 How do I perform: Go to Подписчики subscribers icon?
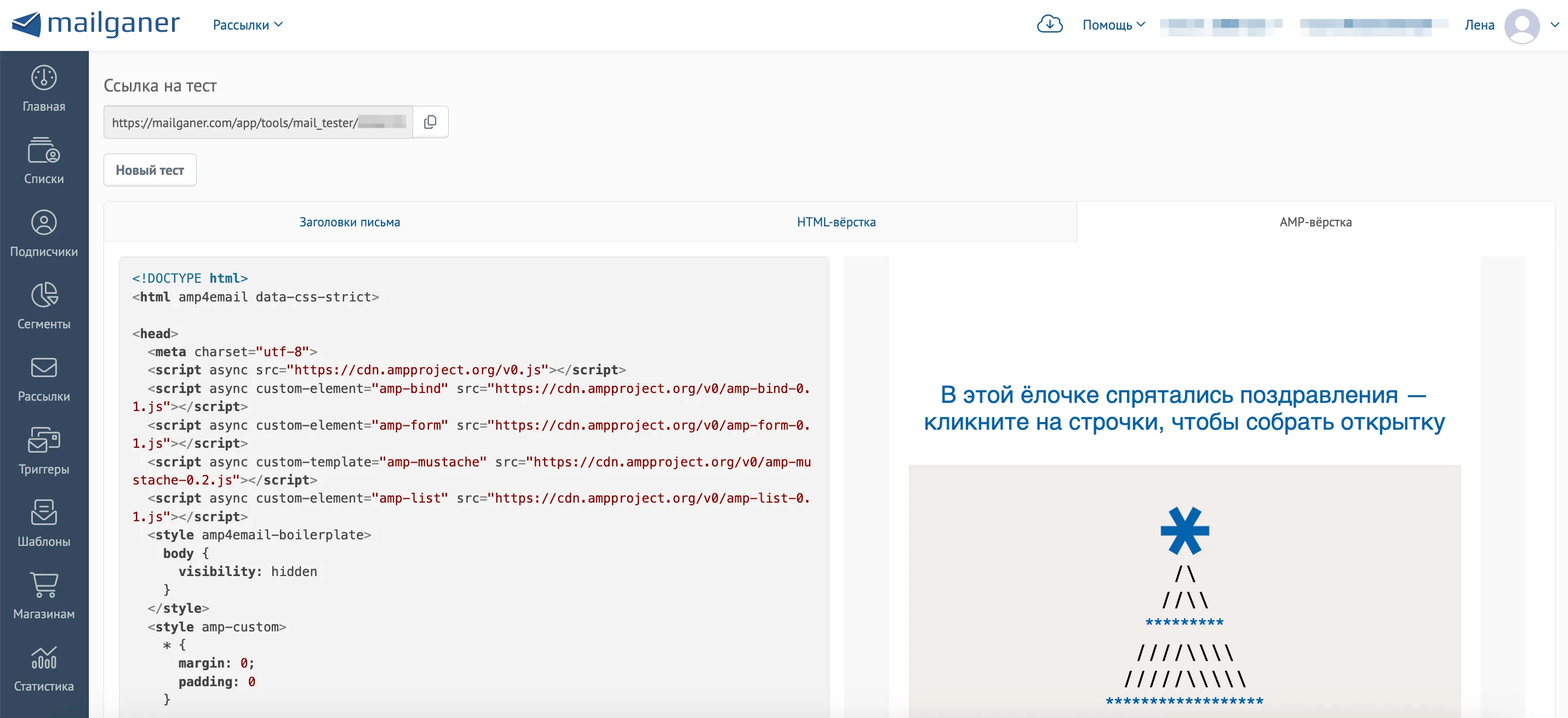pyautogui.click(x=44, y=223)
